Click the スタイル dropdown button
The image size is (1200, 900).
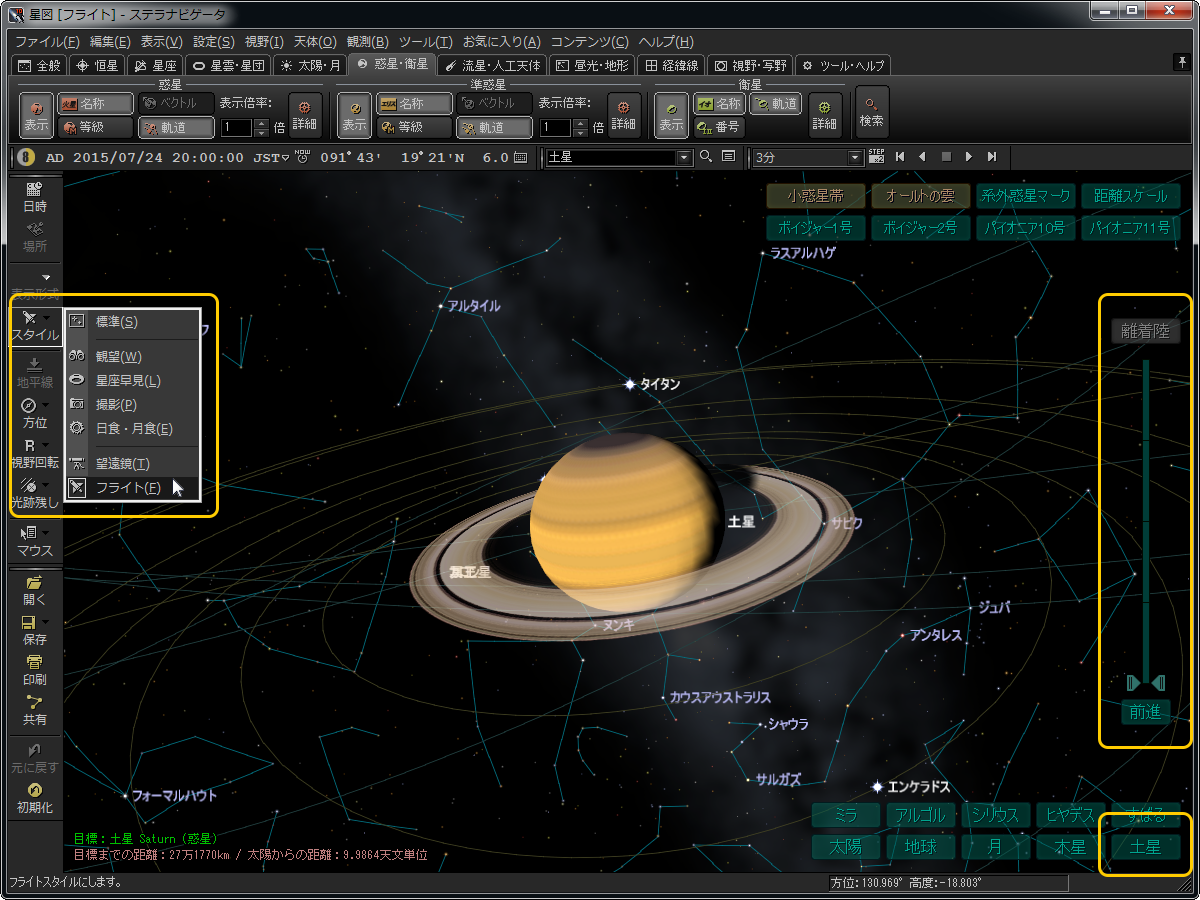34,326
